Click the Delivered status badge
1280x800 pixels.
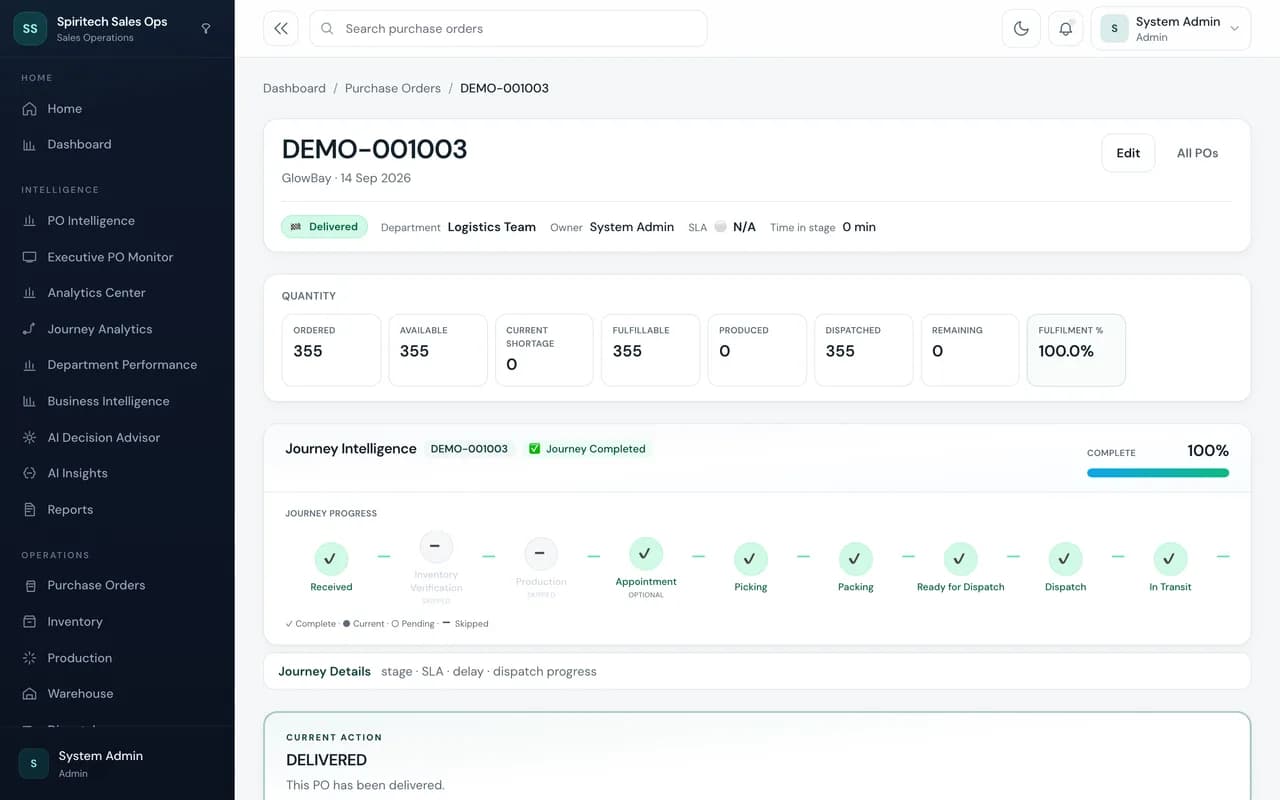[324, 227]
